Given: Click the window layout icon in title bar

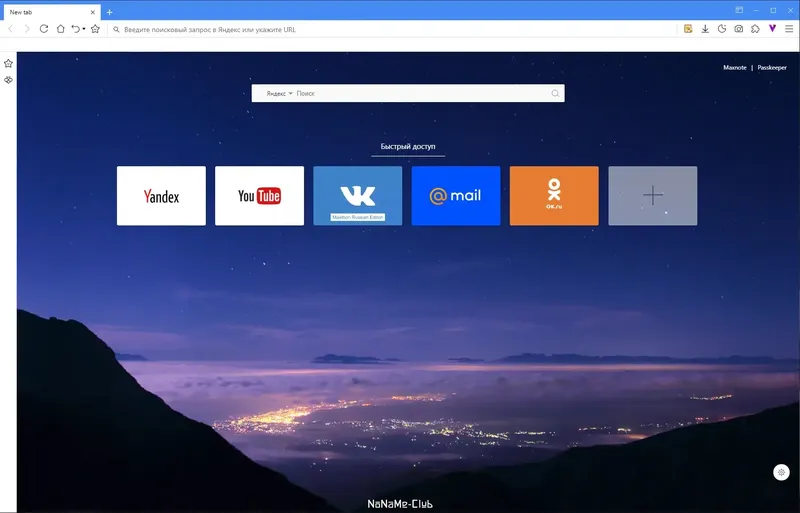Looking at the screenshot, I should [739, 10].
